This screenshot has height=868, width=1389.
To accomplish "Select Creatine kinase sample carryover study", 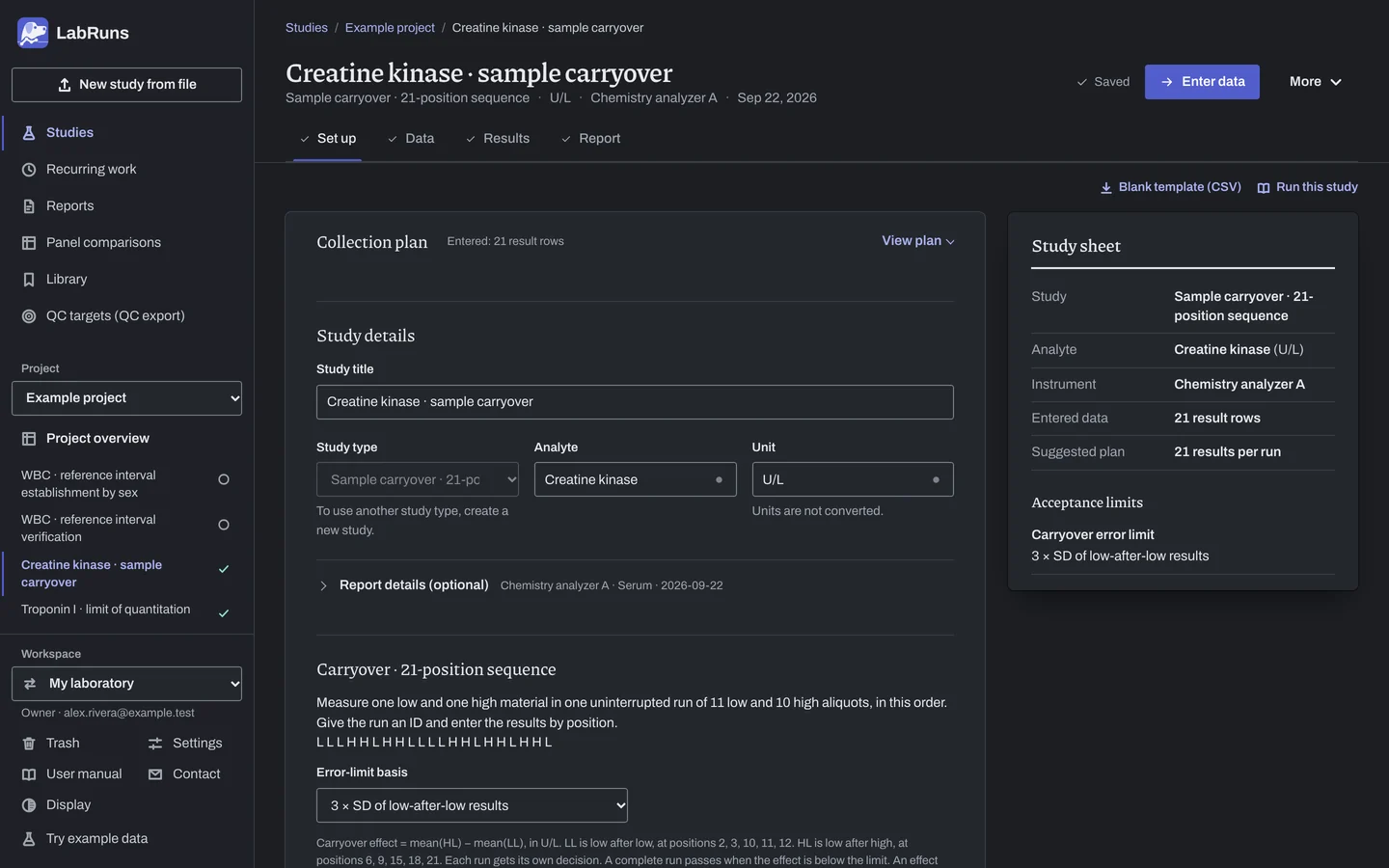I will 126,574.
